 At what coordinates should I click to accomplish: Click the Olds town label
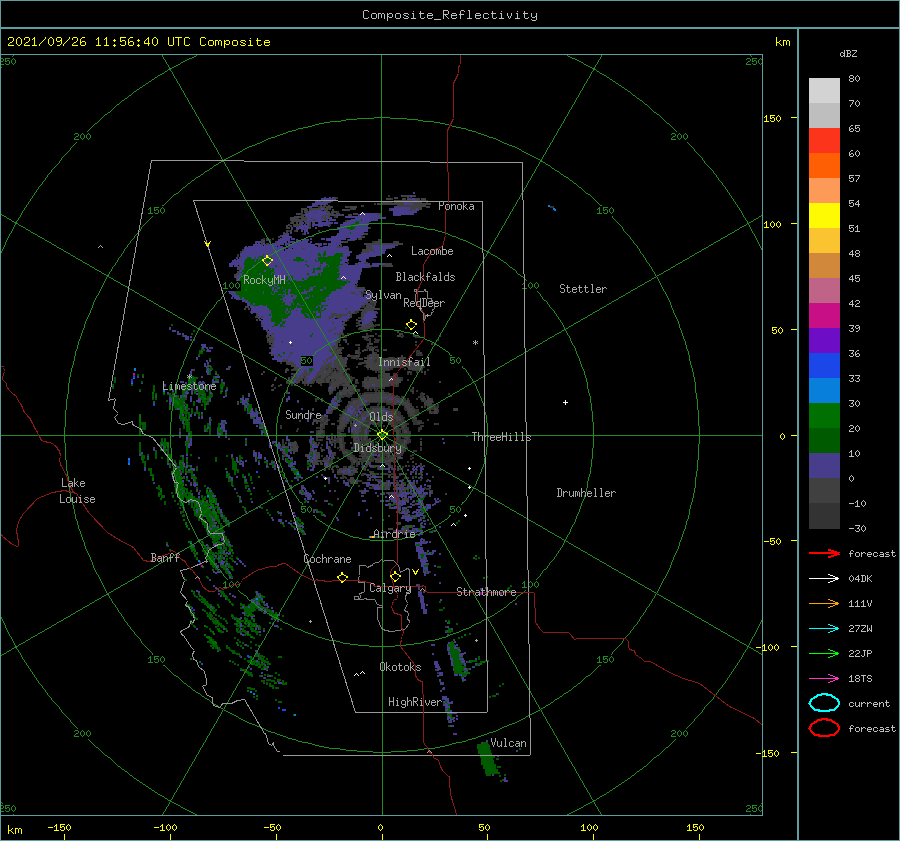click(x=381, y=417)
